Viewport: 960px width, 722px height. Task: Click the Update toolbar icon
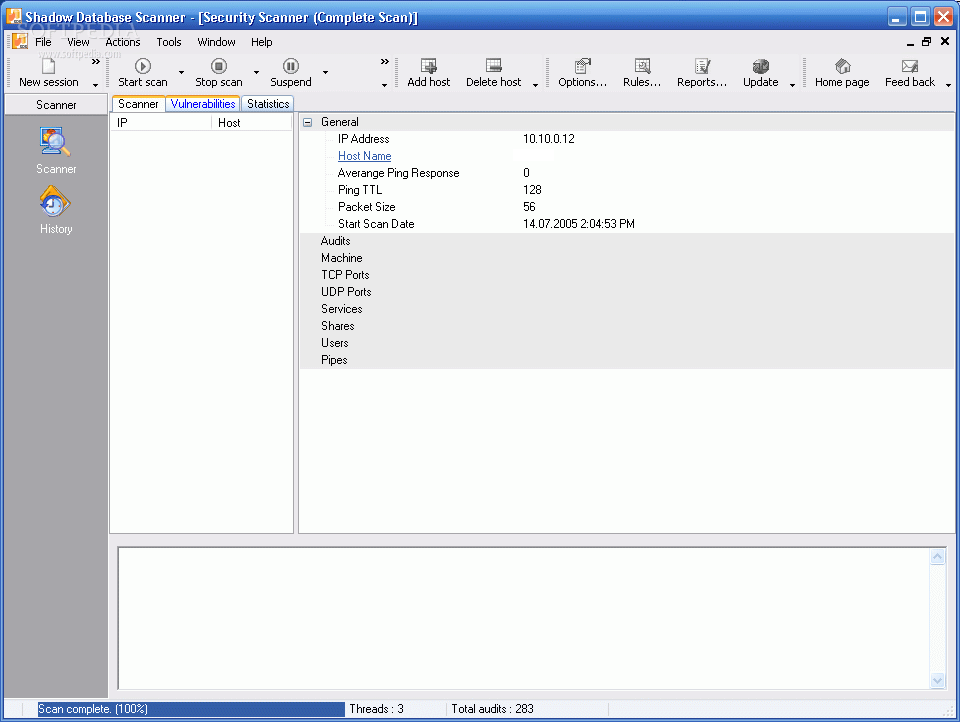point(760,66)
